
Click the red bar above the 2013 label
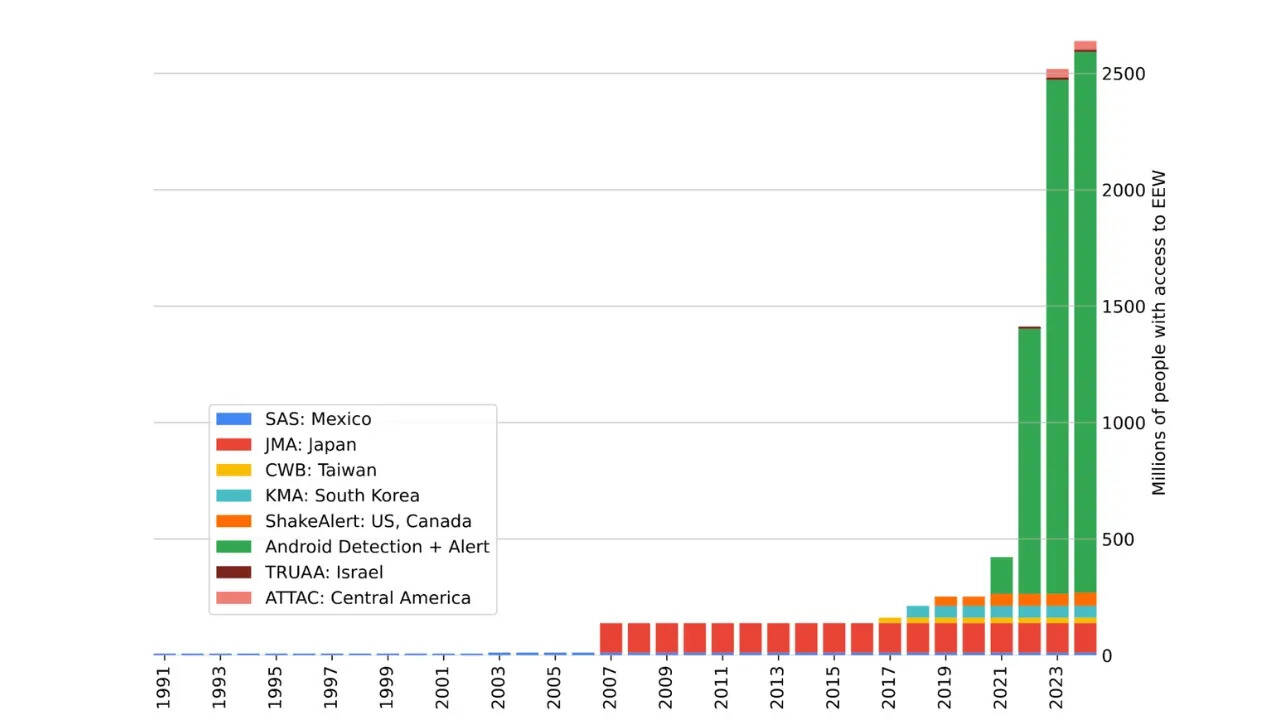pos(778,638)
